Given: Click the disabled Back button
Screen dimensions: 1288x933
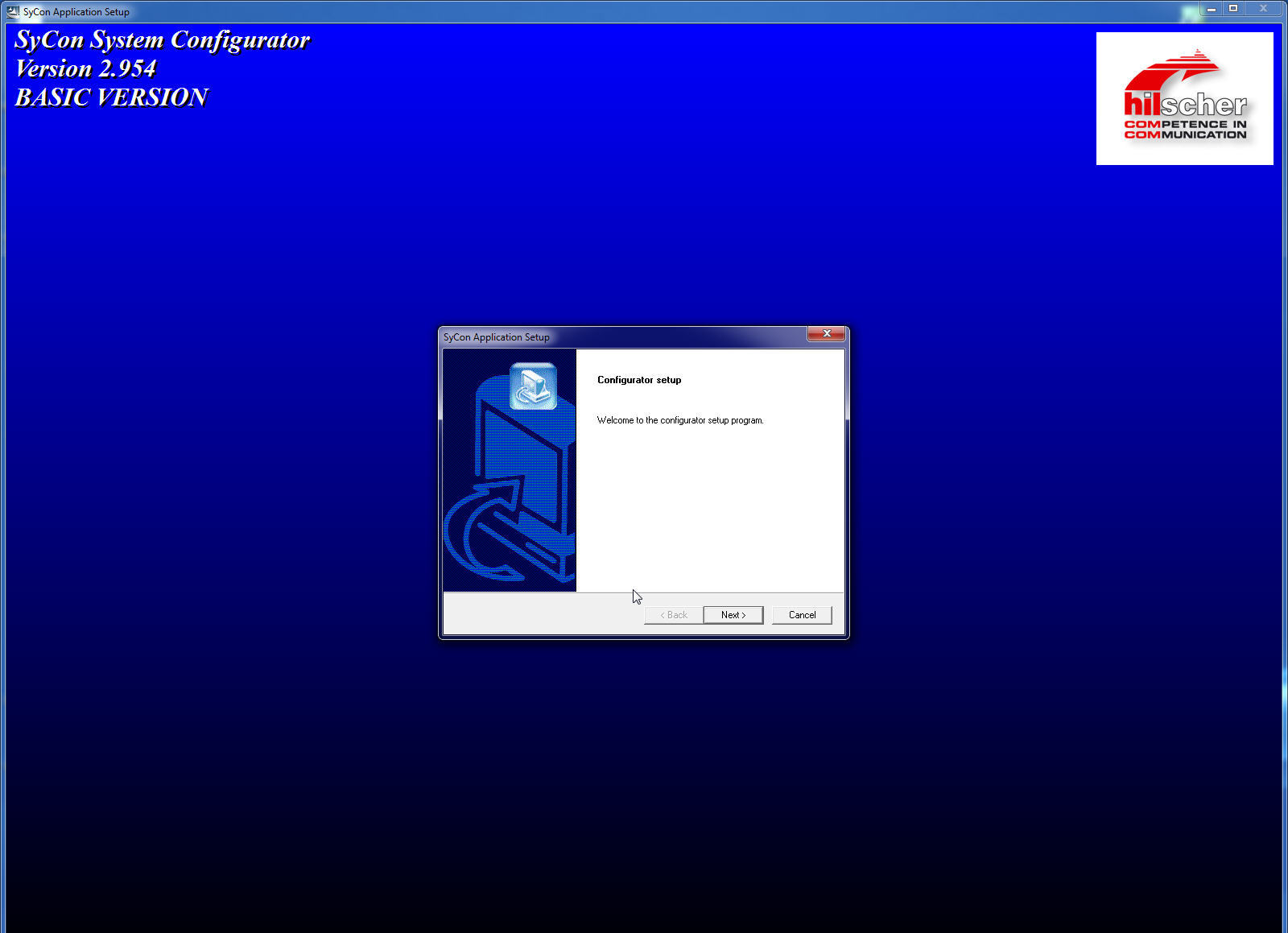Looking at the screenshot, I should [674, 615].
